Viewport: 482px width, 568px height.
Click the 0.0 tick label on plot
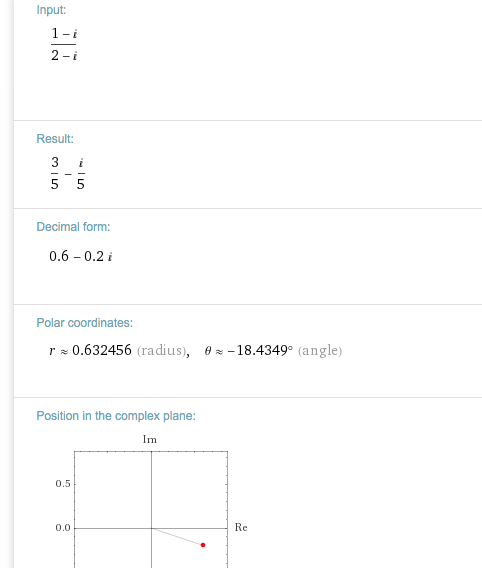click(x=63, y=528)
